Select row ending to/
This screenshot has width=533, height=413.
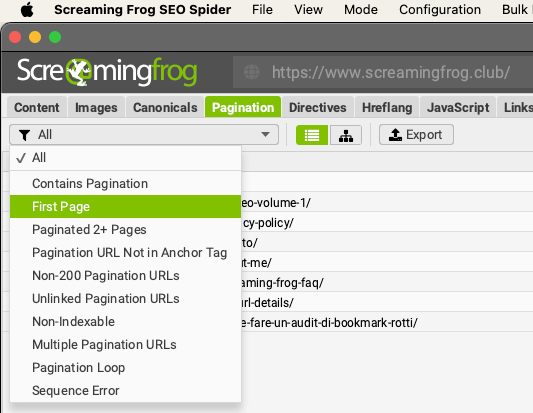coord(387,243)
